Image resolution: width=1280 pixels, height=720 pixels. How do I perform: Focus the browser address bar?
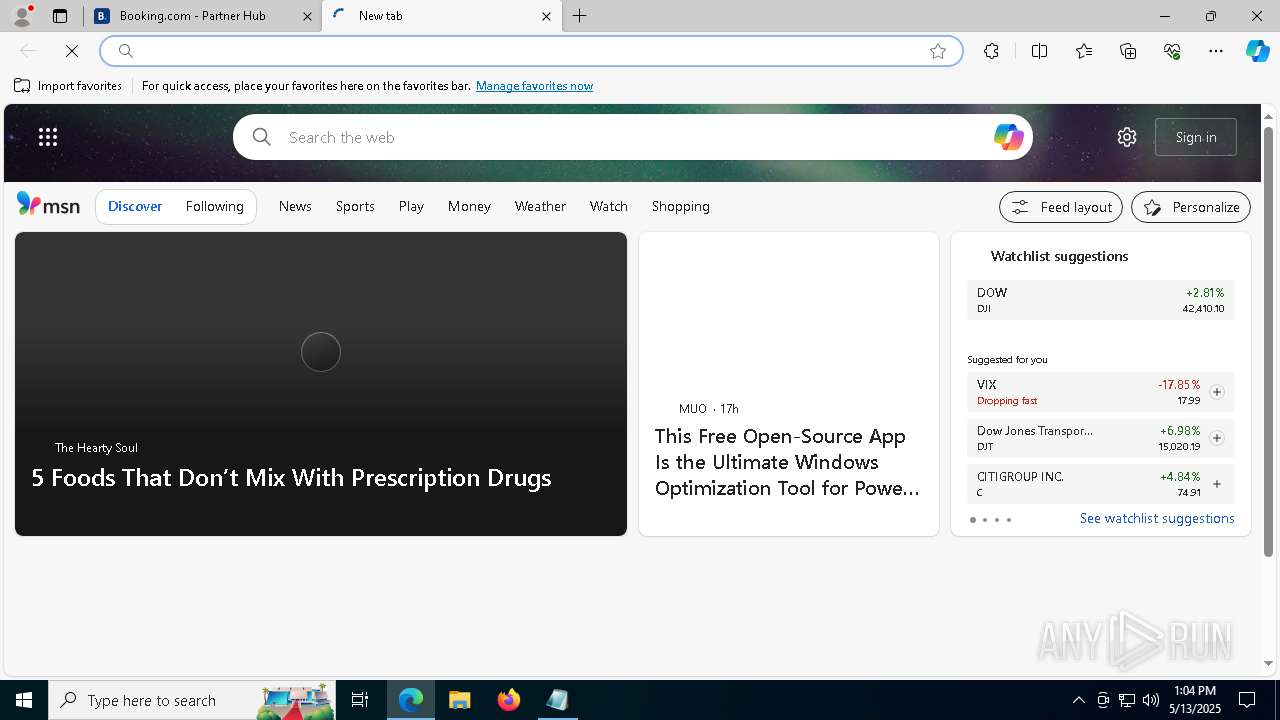tap(530, 51)
